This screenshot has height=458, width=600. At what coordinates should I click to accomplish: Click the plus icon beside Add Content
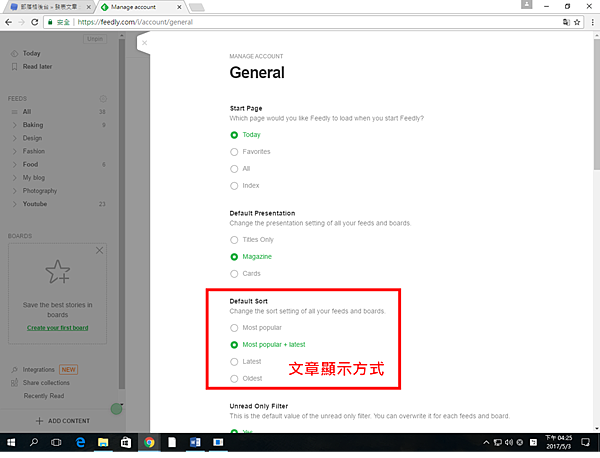point(39,421)
